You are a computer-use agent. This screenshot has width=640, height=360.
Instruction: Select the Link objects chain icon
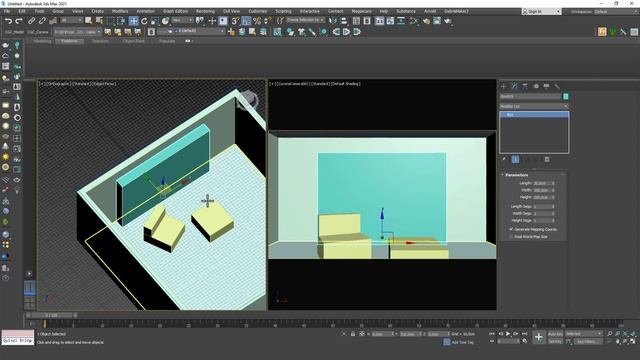tap(31, 20)
